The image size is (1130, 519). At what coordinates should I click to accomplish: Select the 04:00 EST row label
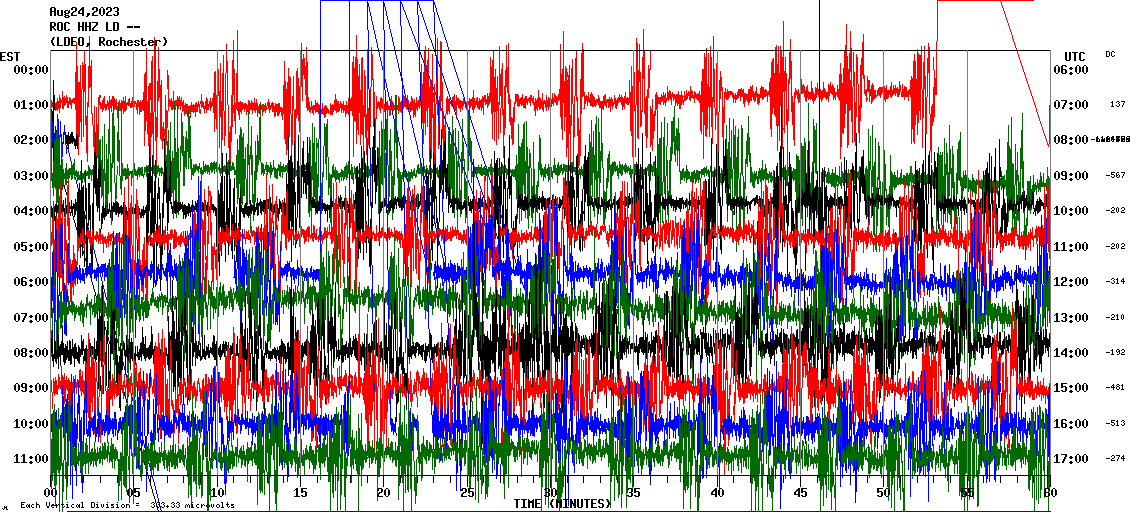point(31,211)
